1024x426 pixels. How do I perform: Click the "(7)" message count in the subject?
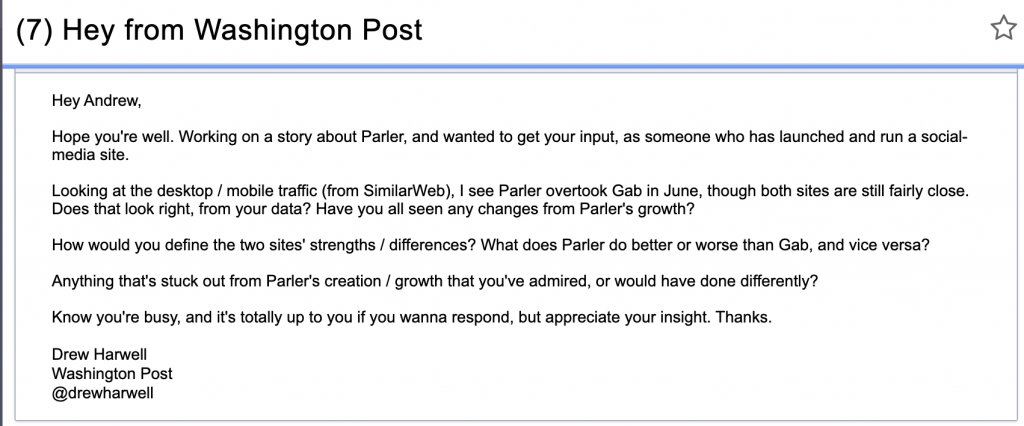pyautogui.click(x=35, y=30)
